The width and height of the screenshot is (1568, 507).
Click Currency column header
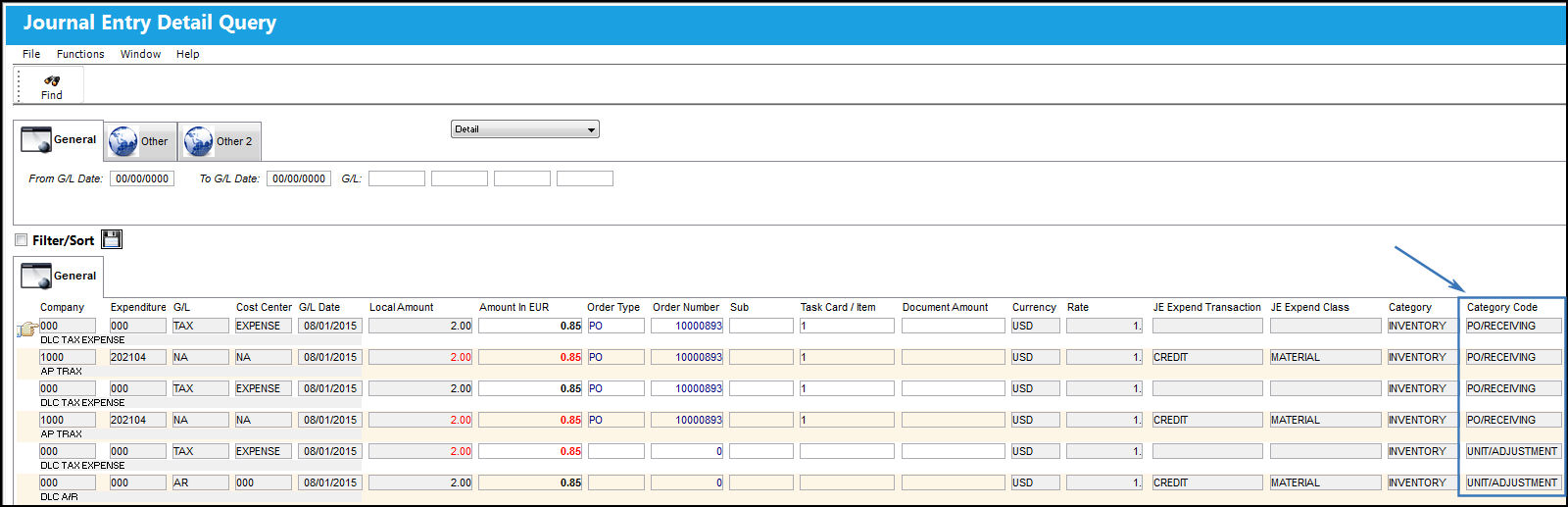[x=1034, y=307]
